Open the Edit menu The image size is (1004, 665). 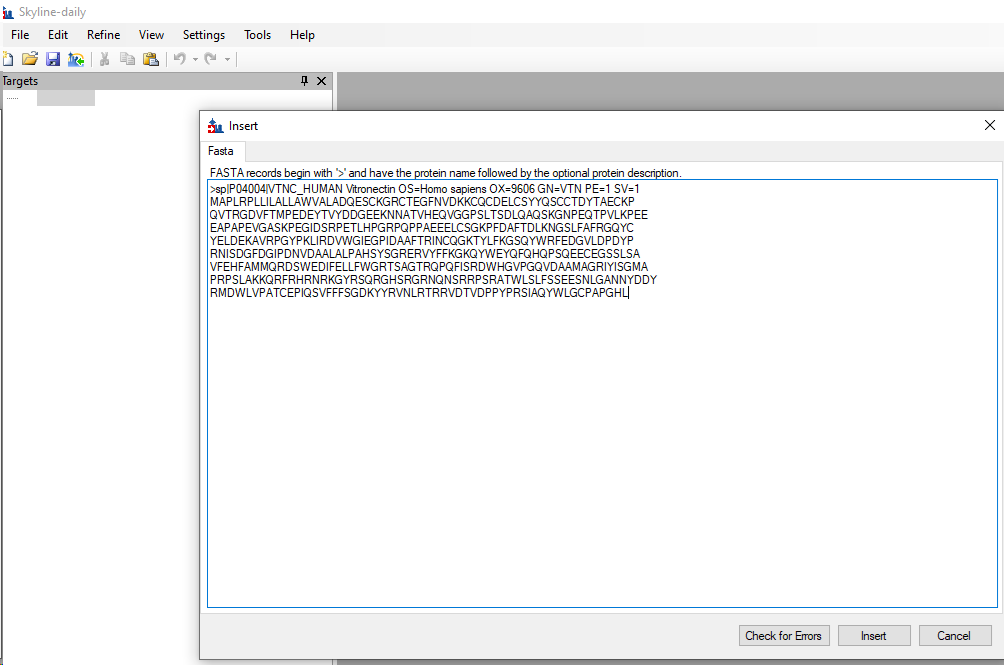coord(58,35)
